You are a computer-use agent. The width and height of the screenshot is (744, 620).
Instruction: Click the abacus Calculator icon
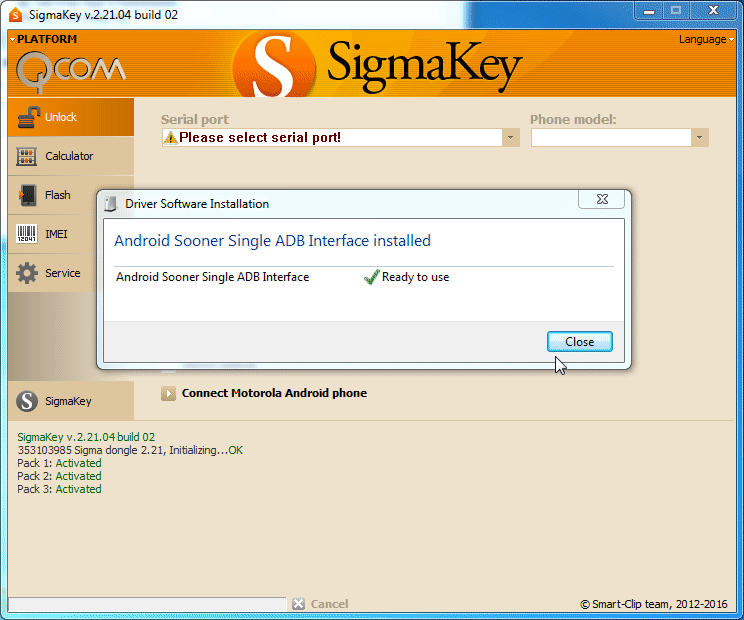click(x=27, y=156)
